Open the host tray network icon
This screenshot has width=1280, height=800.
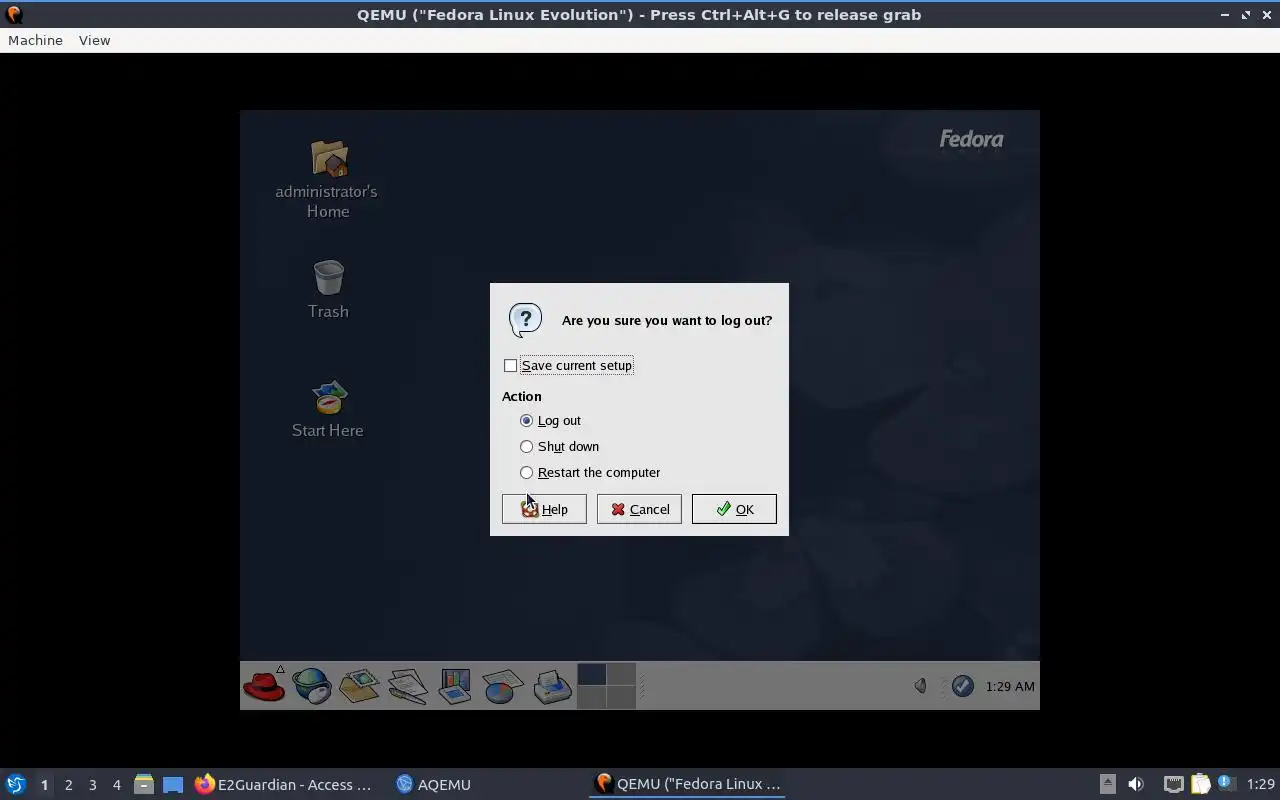1173,784
